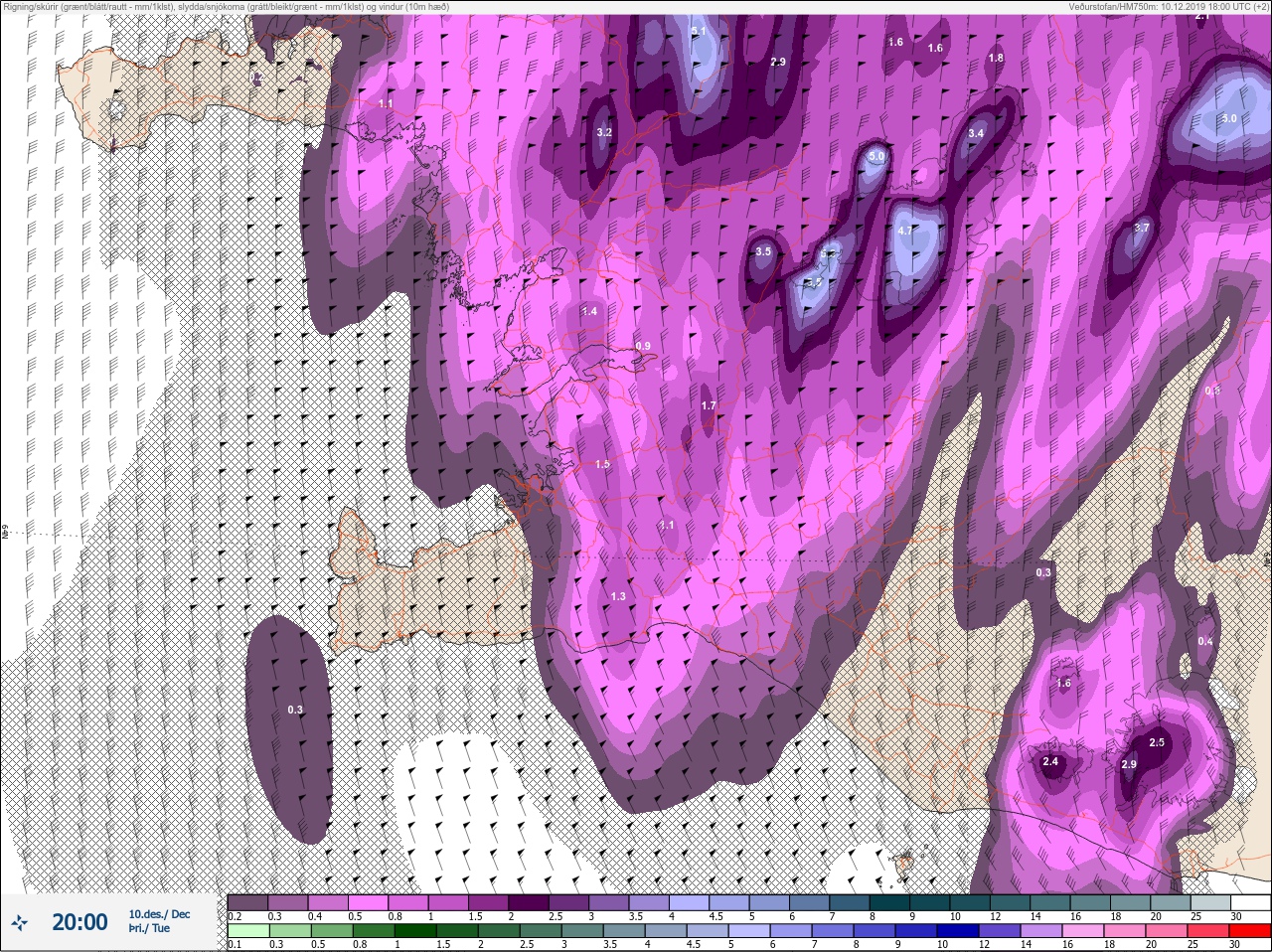
Task: Click the 1.7 precipitation value on the map
Action: 709,405
